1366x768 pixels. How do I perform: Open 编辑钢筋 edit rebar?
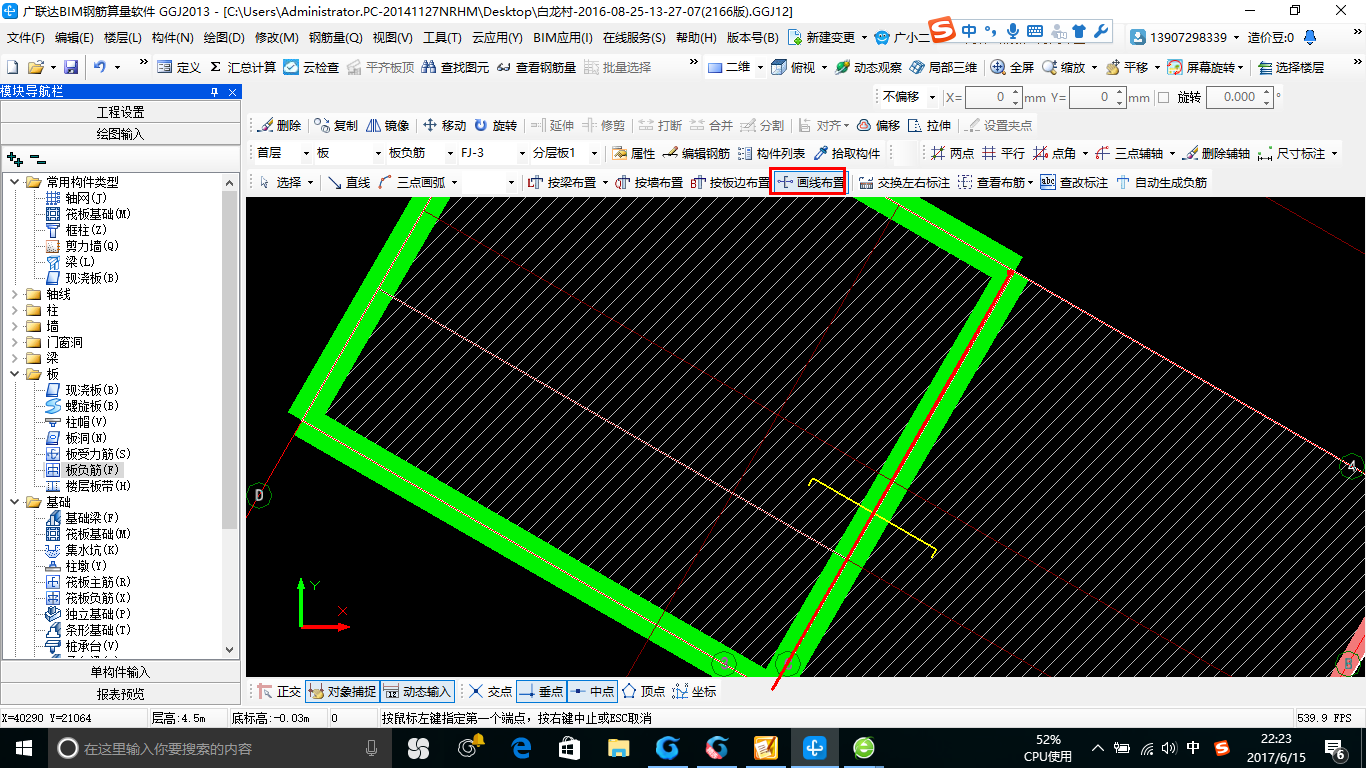(696, 153)
